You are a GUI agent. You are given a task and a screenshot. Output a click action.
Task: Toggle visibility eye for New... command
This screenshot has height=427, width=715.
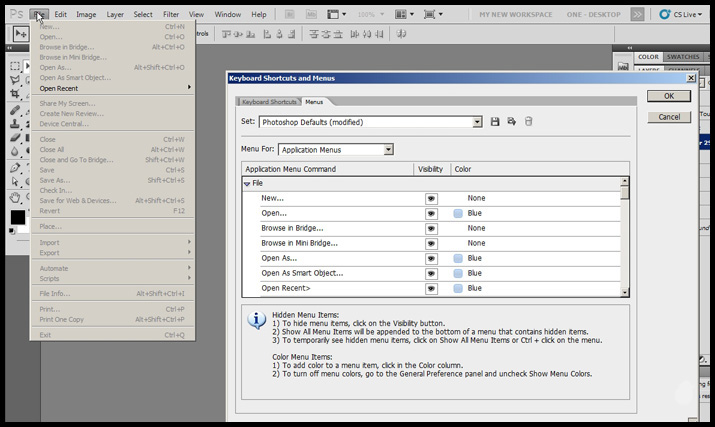click(431, 199)
